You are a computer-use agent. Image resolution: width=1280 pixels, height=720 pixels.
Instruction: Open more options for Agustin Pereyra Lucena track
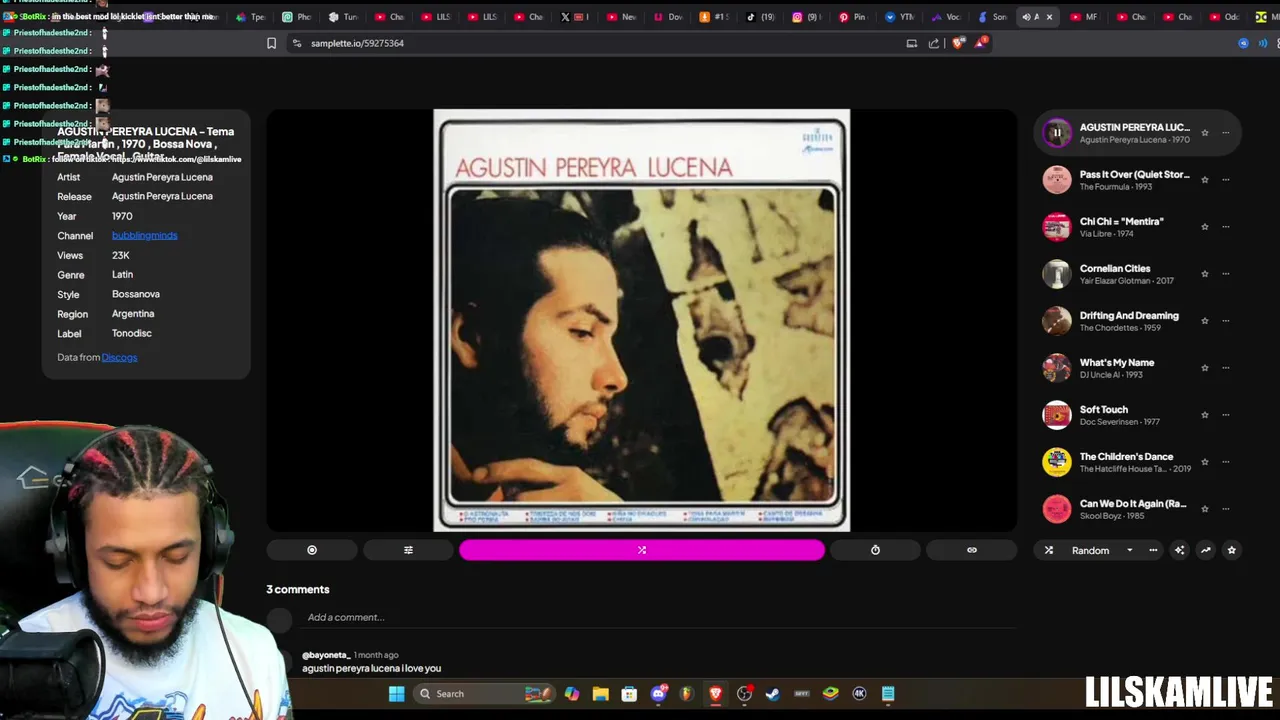tap(1226, 133)
